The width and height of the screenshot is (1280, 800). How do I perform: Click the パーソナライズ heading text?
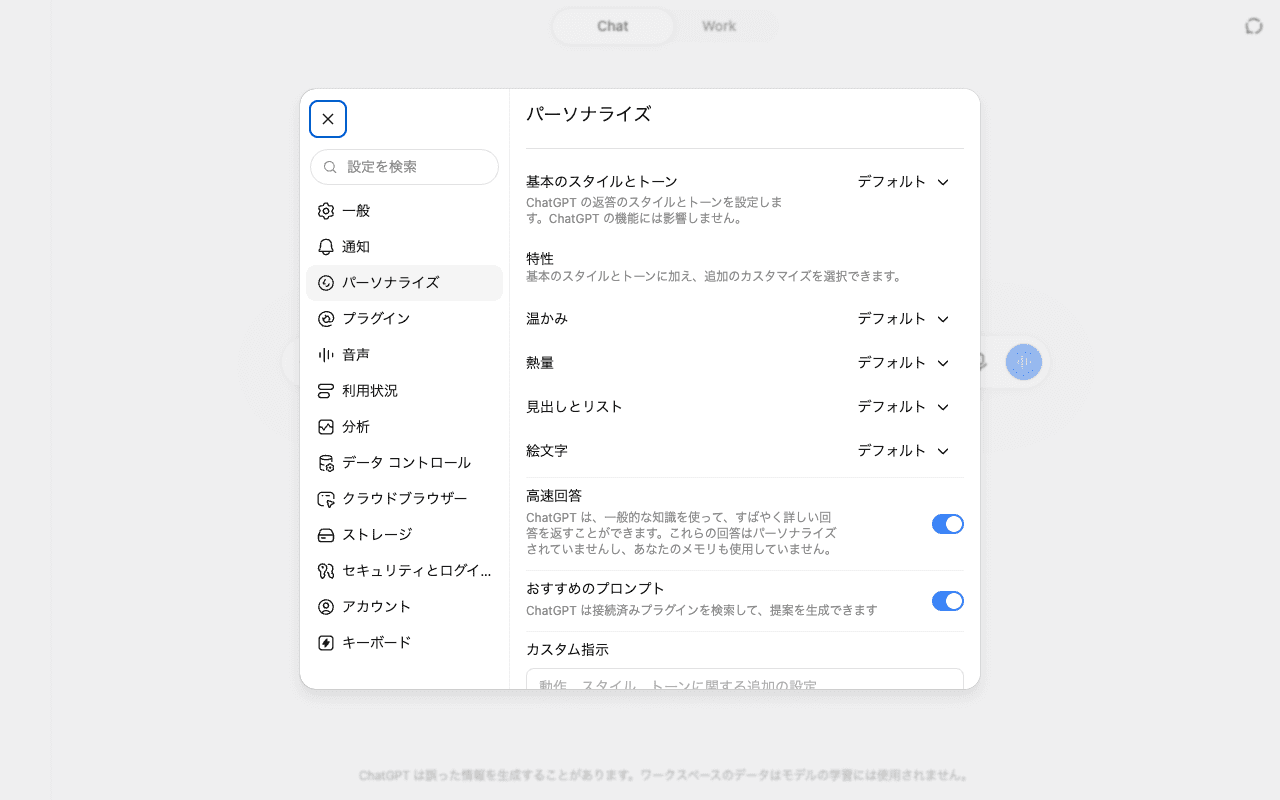coord(589,114)
